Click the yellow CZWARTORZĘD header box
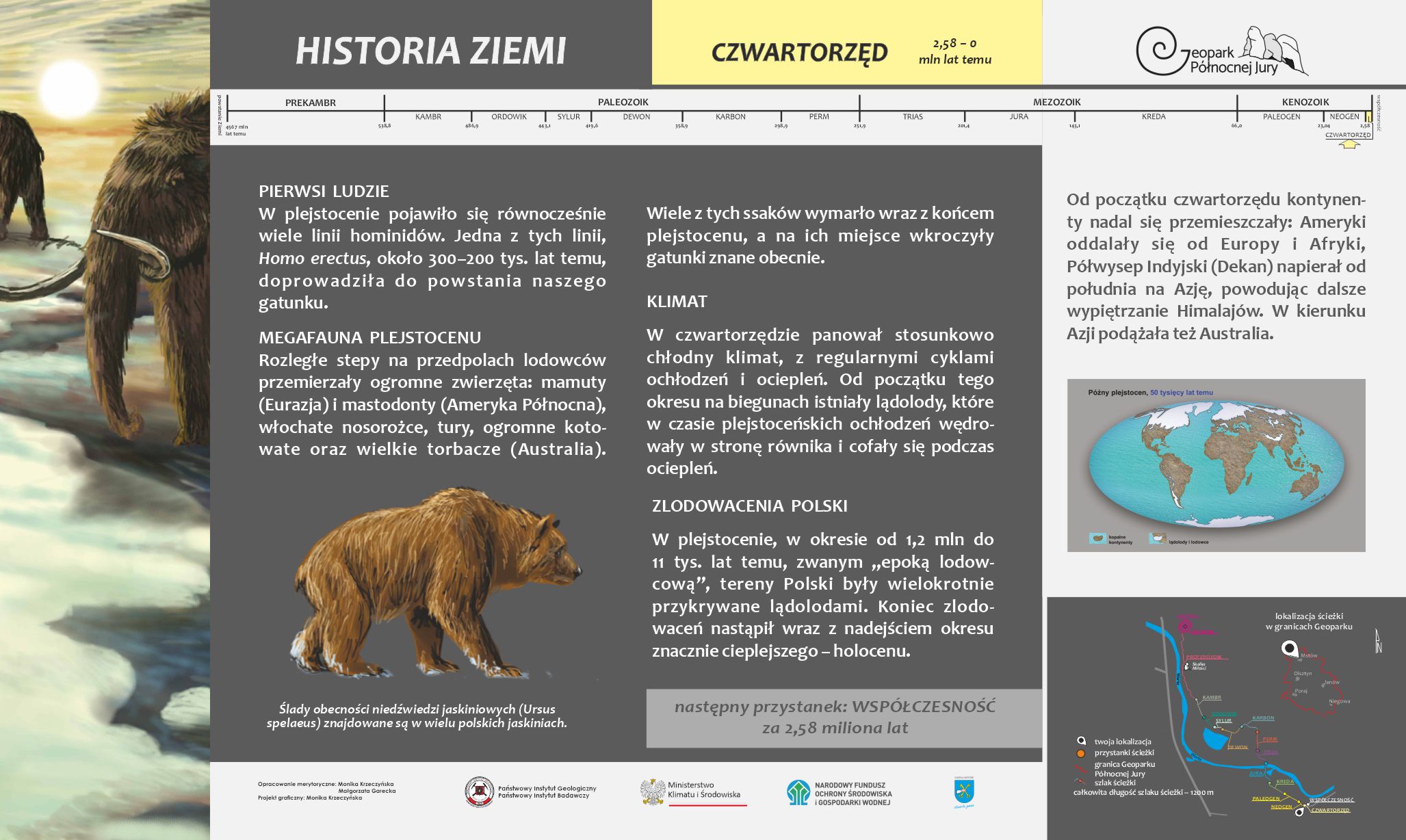Image resolution: width=1406 pixels, height=840 pixels. pos(846,42)
